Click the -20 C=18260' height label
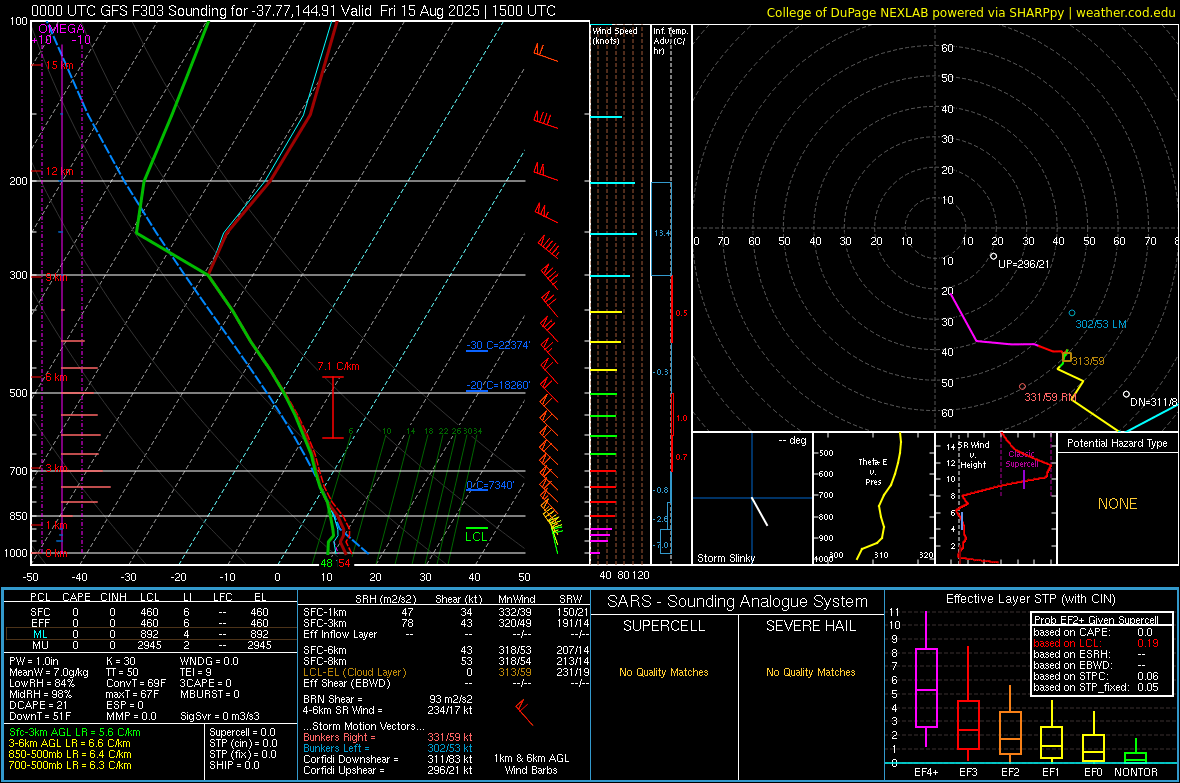 tap(497, 385)
